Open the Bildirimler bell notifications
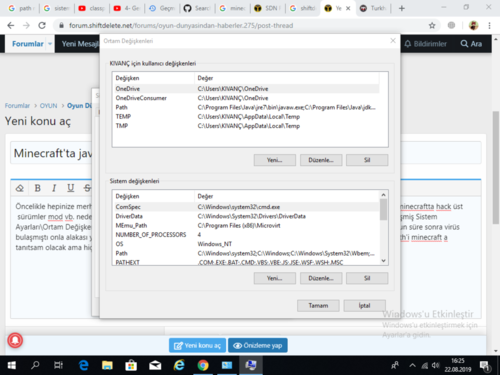 pyautogui.click(x=425, y=44)
